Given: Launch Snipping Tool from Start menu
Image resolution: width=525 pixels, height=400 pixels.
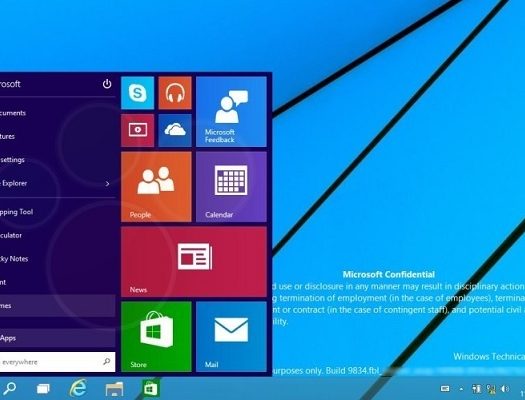Looking at the screenshot, I should point(58,212).
